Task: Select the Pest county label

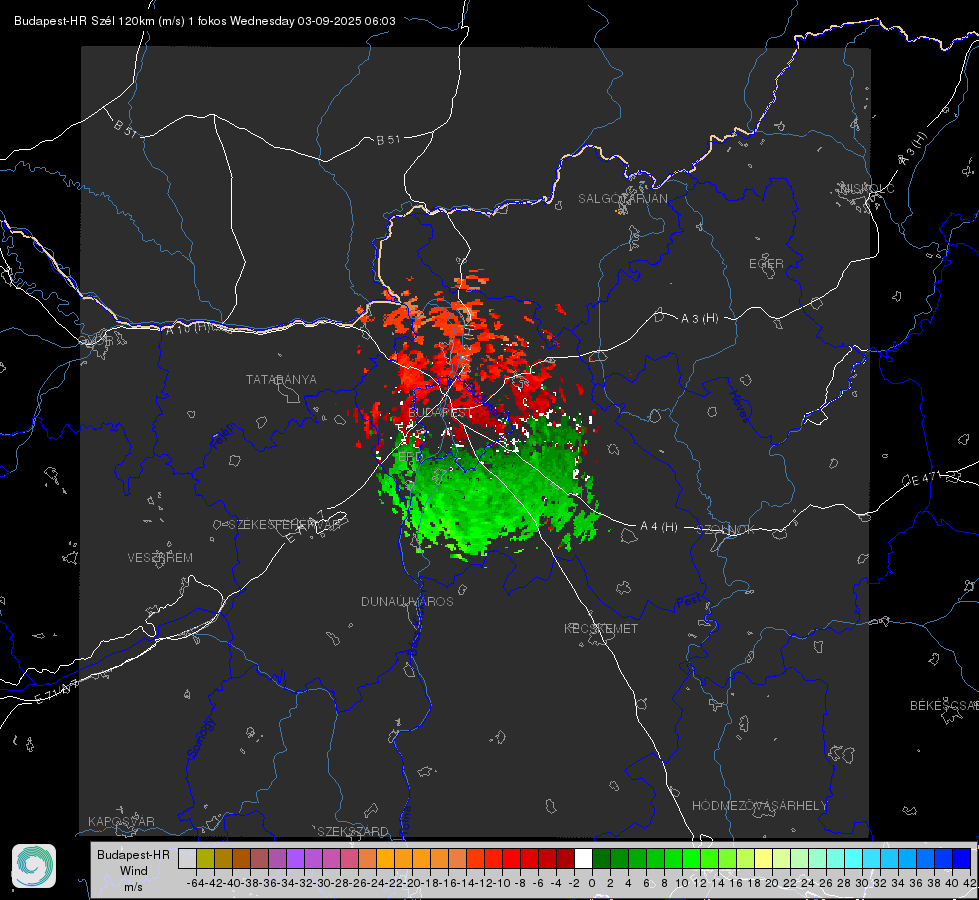Action: pos(688,603)
